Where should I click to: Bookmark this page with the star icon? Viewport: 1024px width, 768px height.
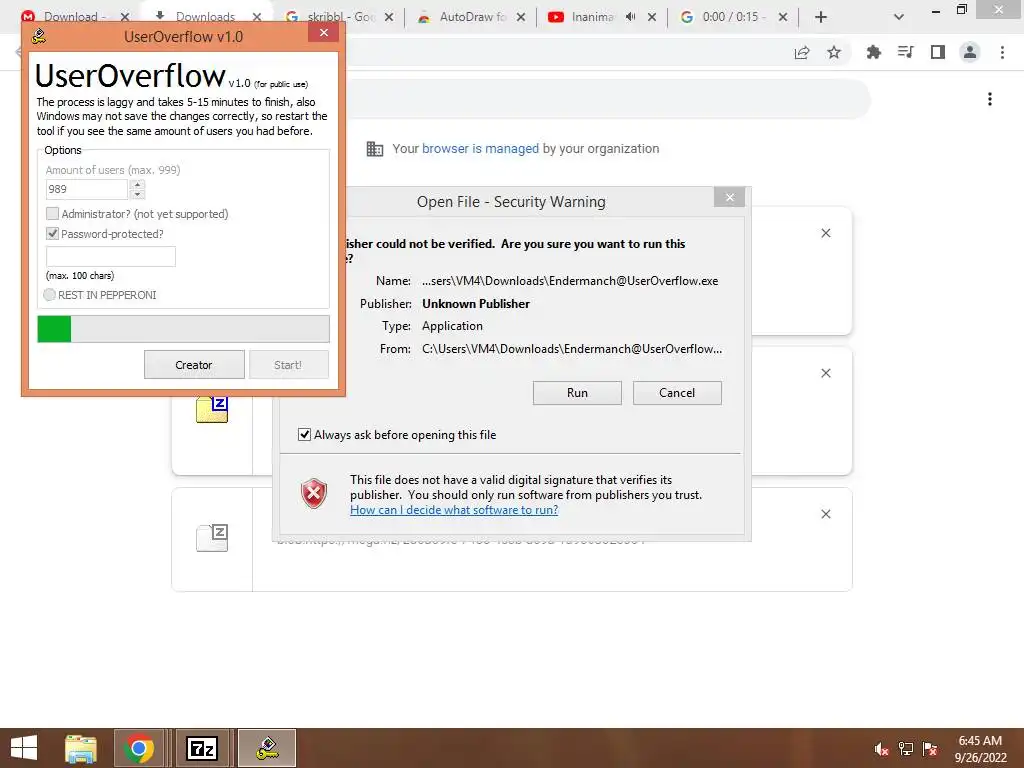[834, 52]
